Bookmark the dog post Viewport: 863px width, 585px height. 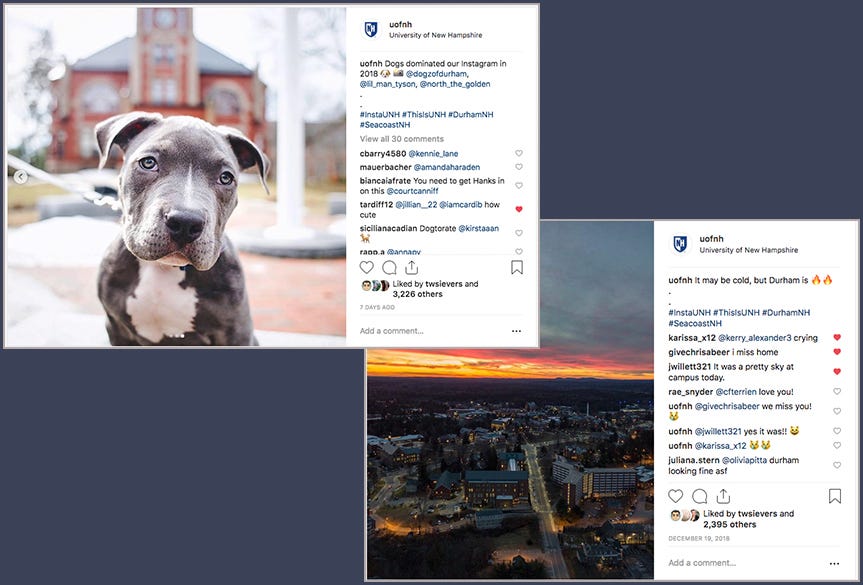click(x=517, y=267)
